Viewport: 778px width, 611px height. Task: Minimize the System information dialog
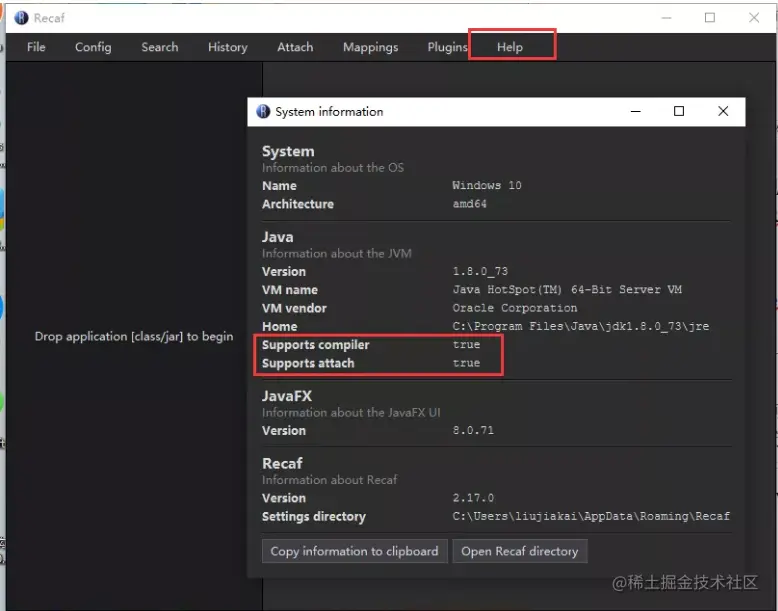(x=635, y=111)
